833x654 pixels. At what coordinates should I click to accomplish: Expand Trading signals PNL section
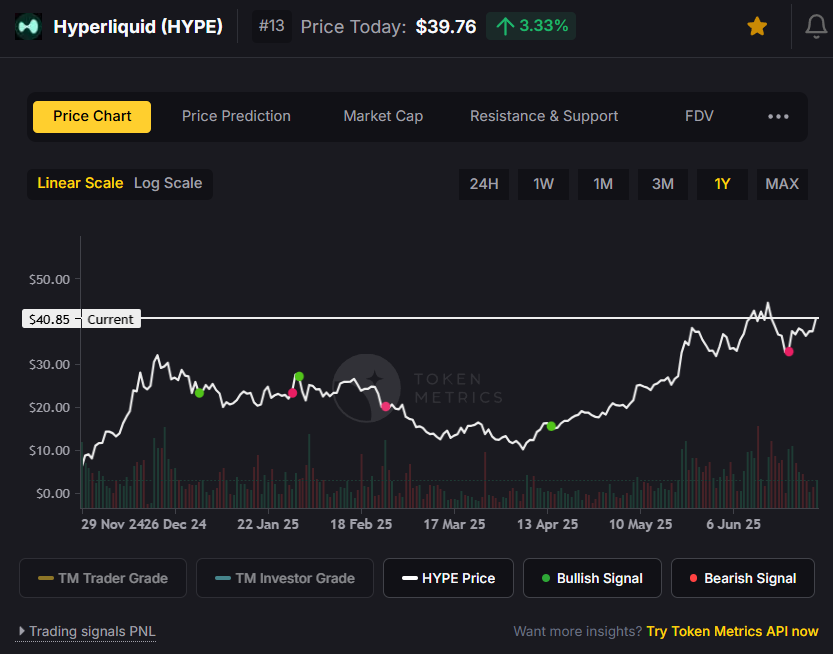click(88, 631)
